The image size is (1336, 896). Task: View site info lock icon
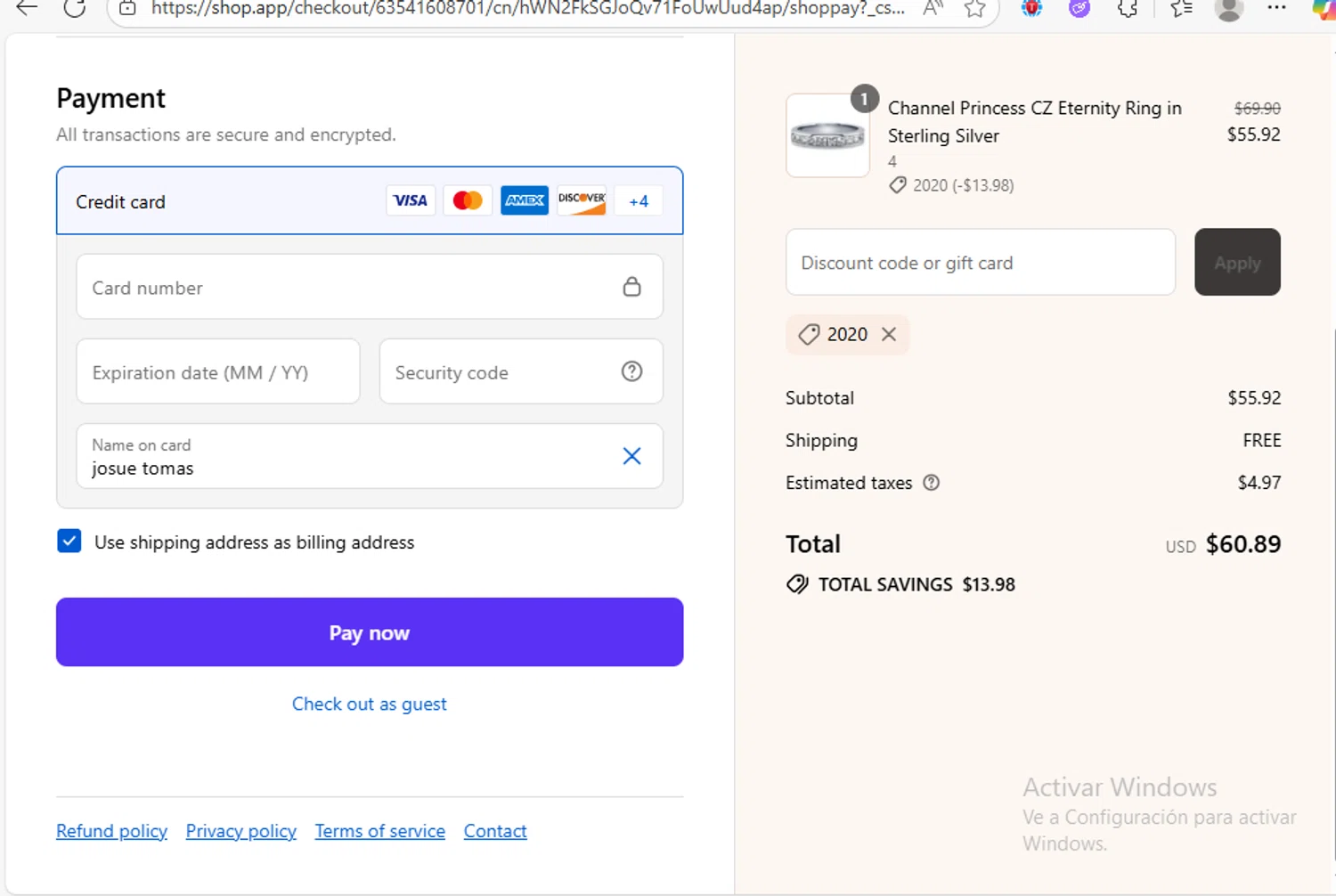point(128,9)
